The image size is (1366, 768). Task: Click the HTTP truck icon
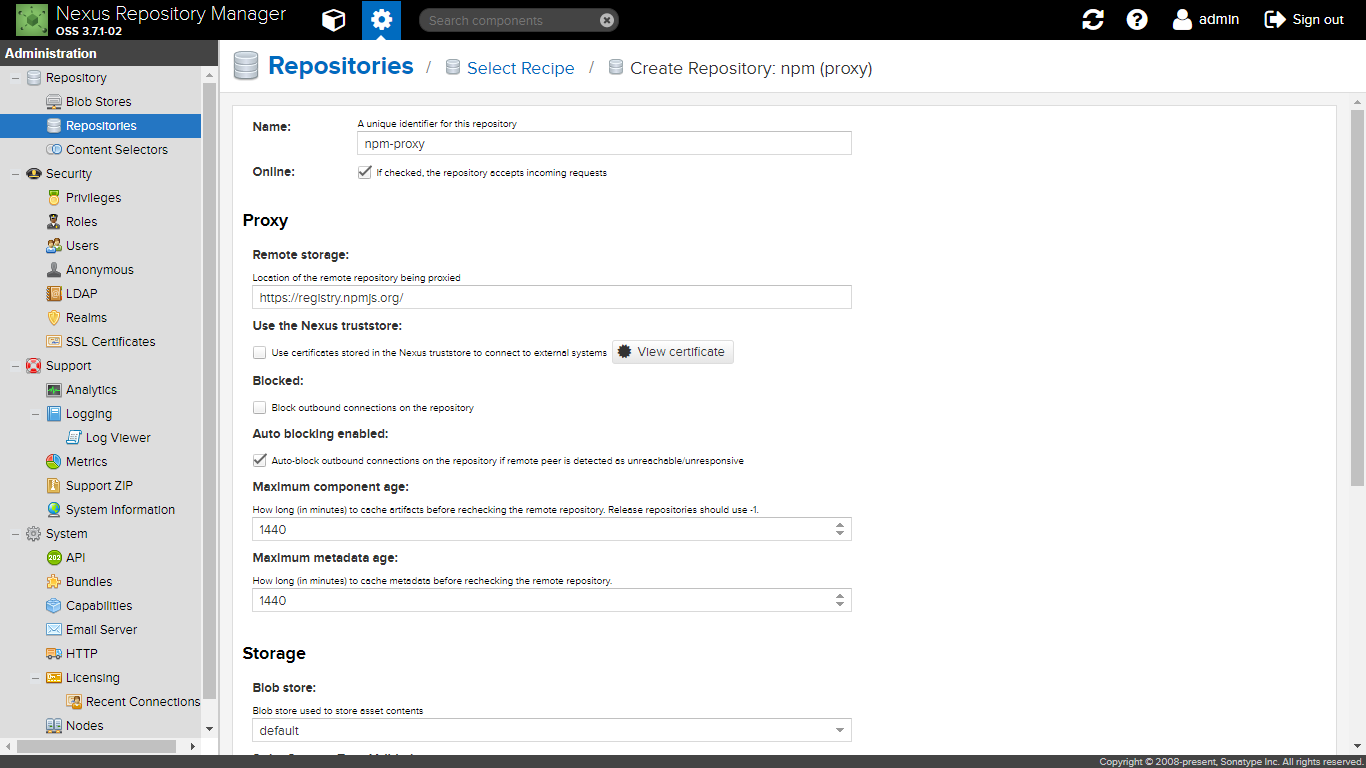point(54,654)
